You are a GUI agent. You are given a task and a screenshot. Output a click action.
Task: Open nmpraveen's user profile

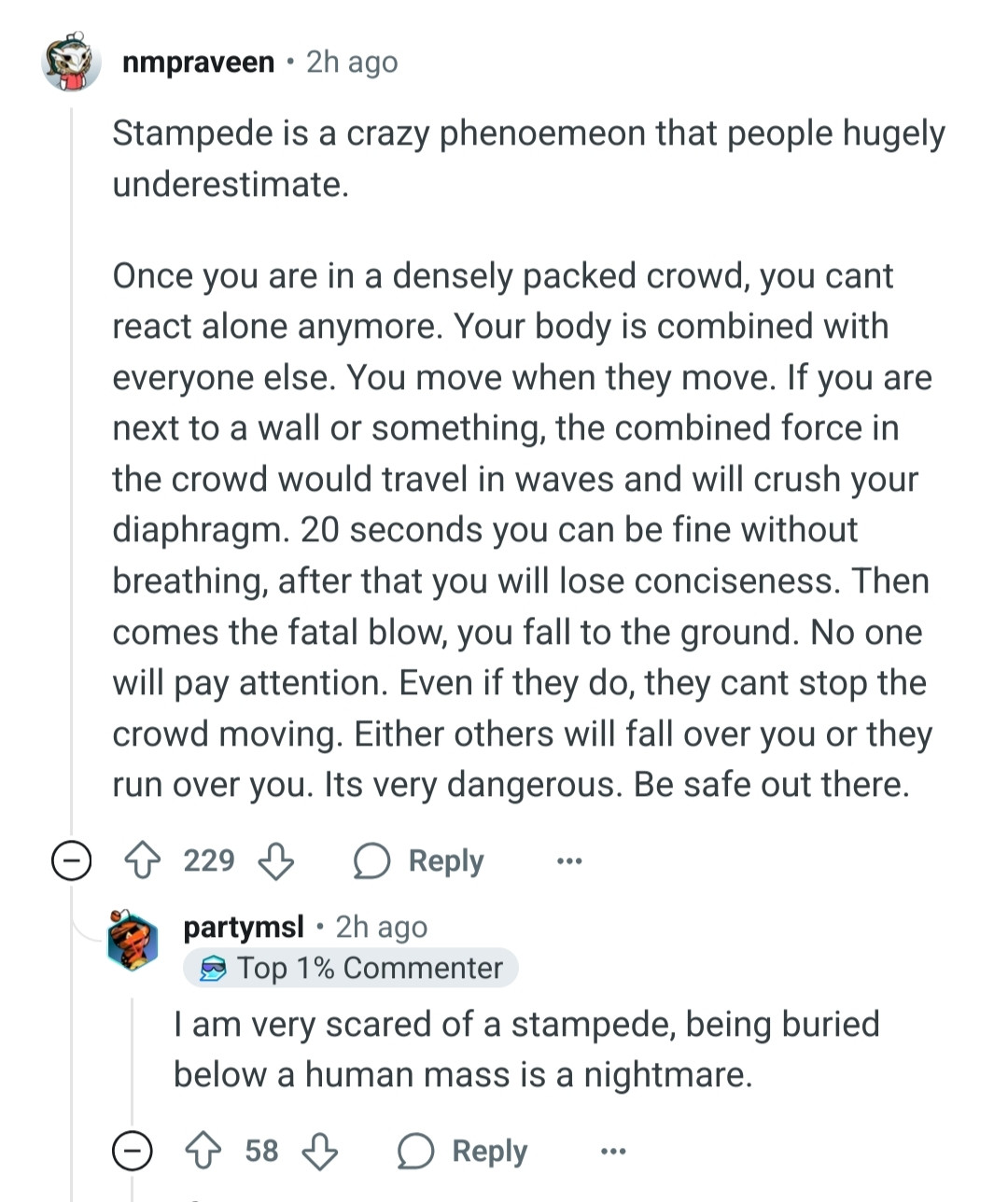[198, 63]
